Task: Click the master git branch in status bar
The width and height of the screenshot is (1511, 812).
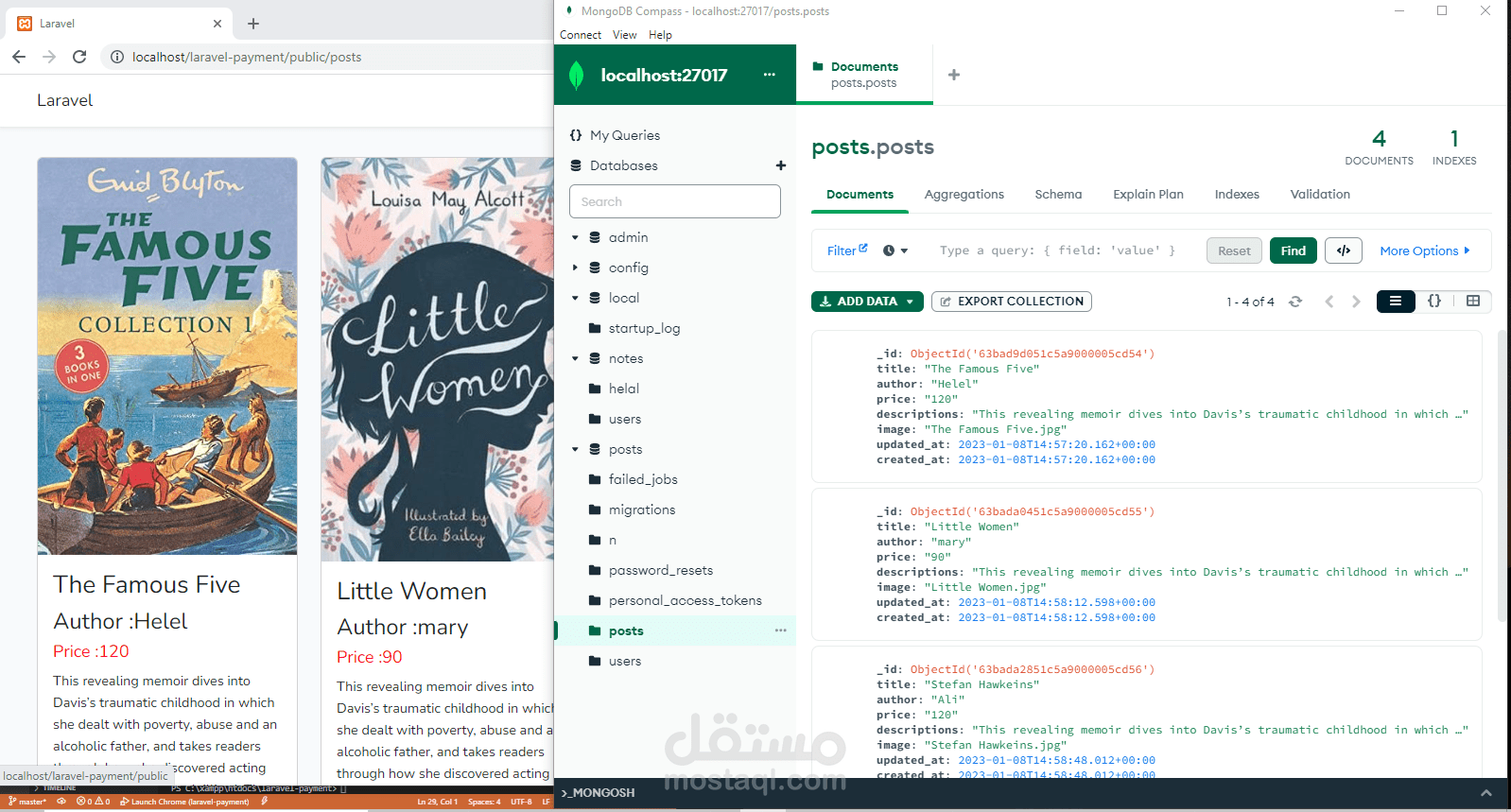Action: point(26,802)
